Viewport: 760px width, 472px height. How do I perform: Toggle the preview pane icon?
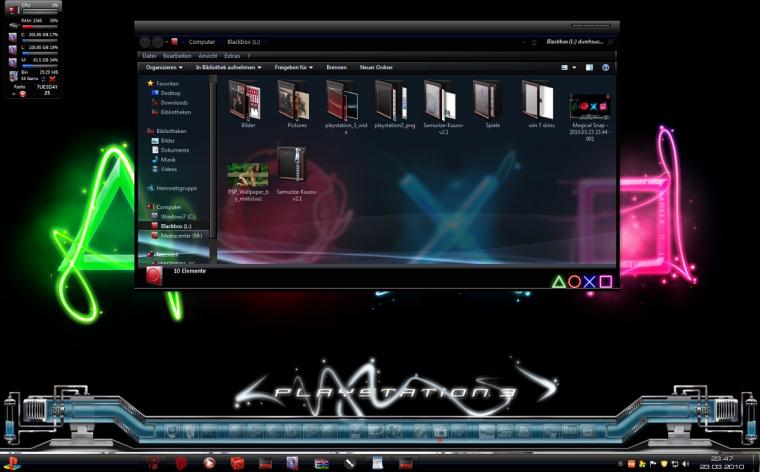click(x=589, y=67)
